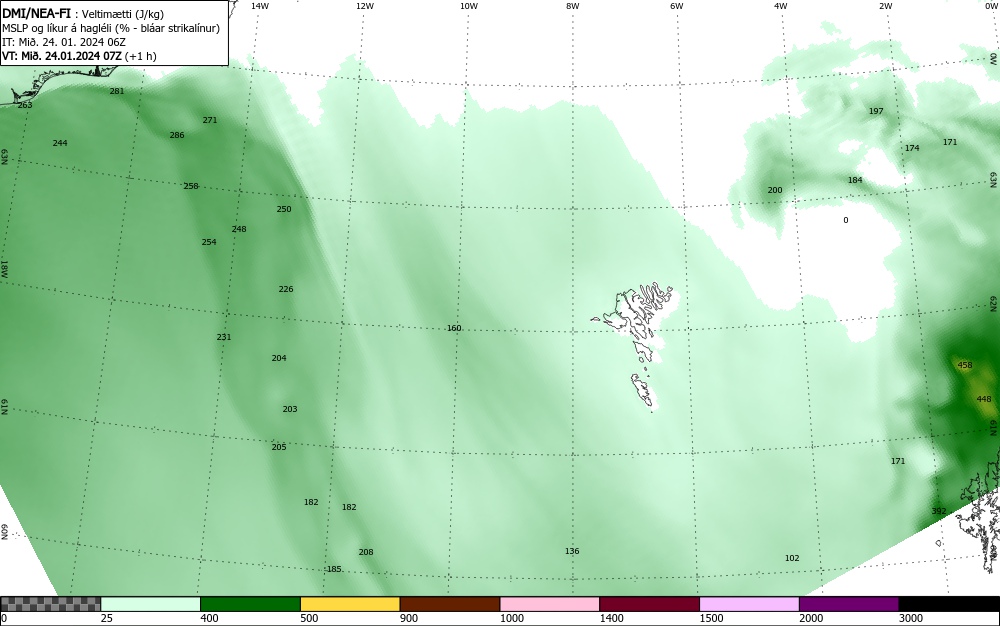Pick the dark green 400–500 legend swatch
This screenshot has width=1000, height=626.
click(250, 604)
